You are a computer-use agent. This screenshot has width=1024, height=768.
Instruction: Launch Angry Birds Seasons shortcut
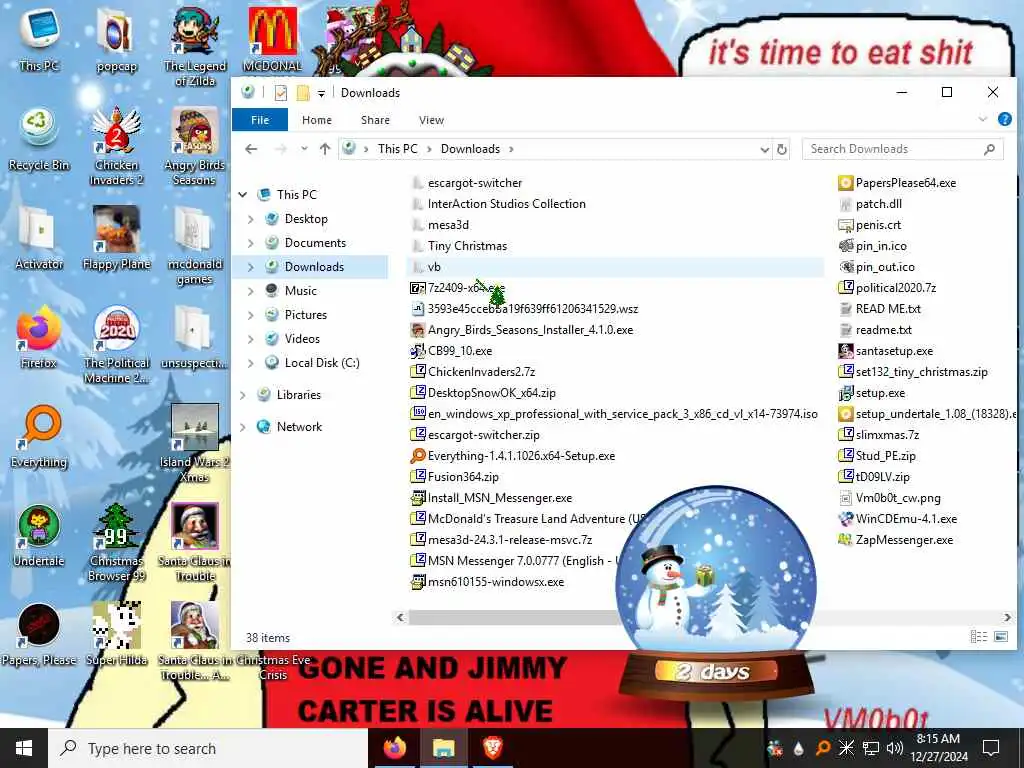point(195,146)
